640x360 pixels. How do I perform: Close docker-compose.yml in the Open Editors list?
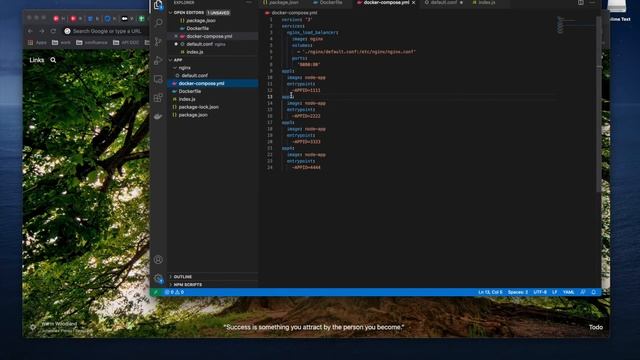176,36
